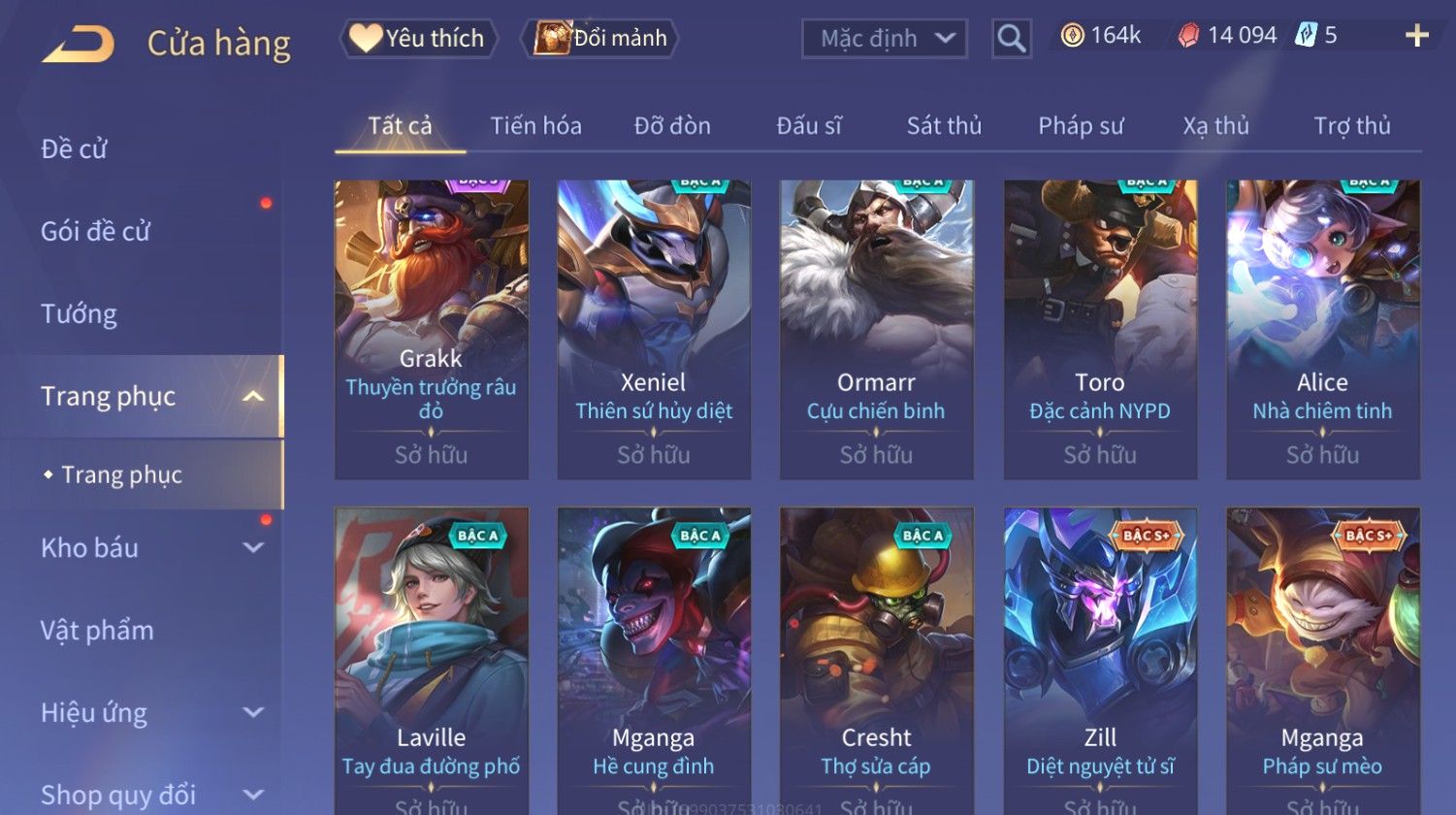Open the search magnifier icon
This screenshot has width=1456, height=815.
(1012, 39)
